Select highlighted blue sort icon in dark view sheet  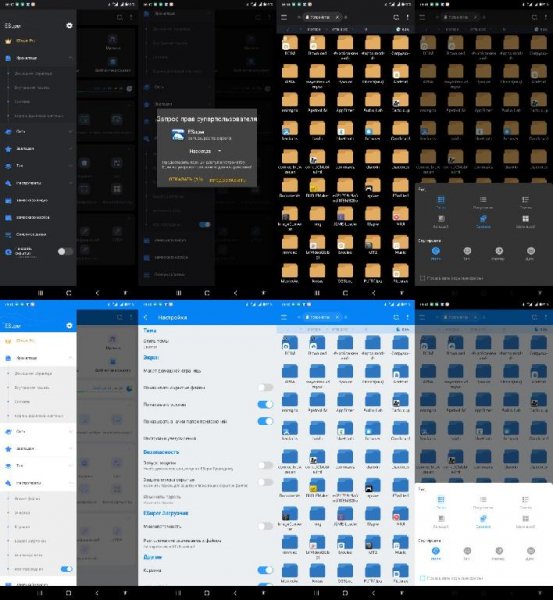point(436,251)
